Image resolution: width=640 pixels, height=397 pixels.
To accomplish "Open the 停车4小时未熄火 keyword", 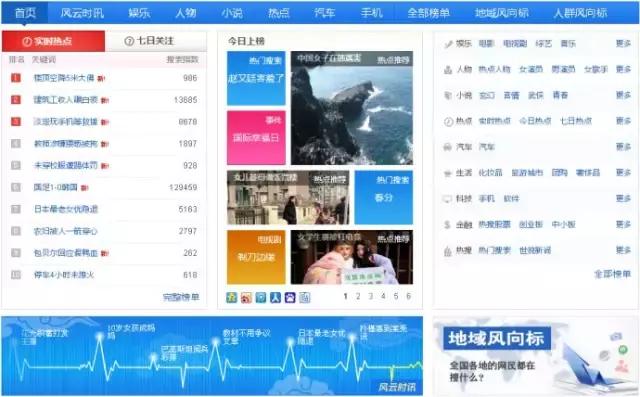I will tap(64, 275).
